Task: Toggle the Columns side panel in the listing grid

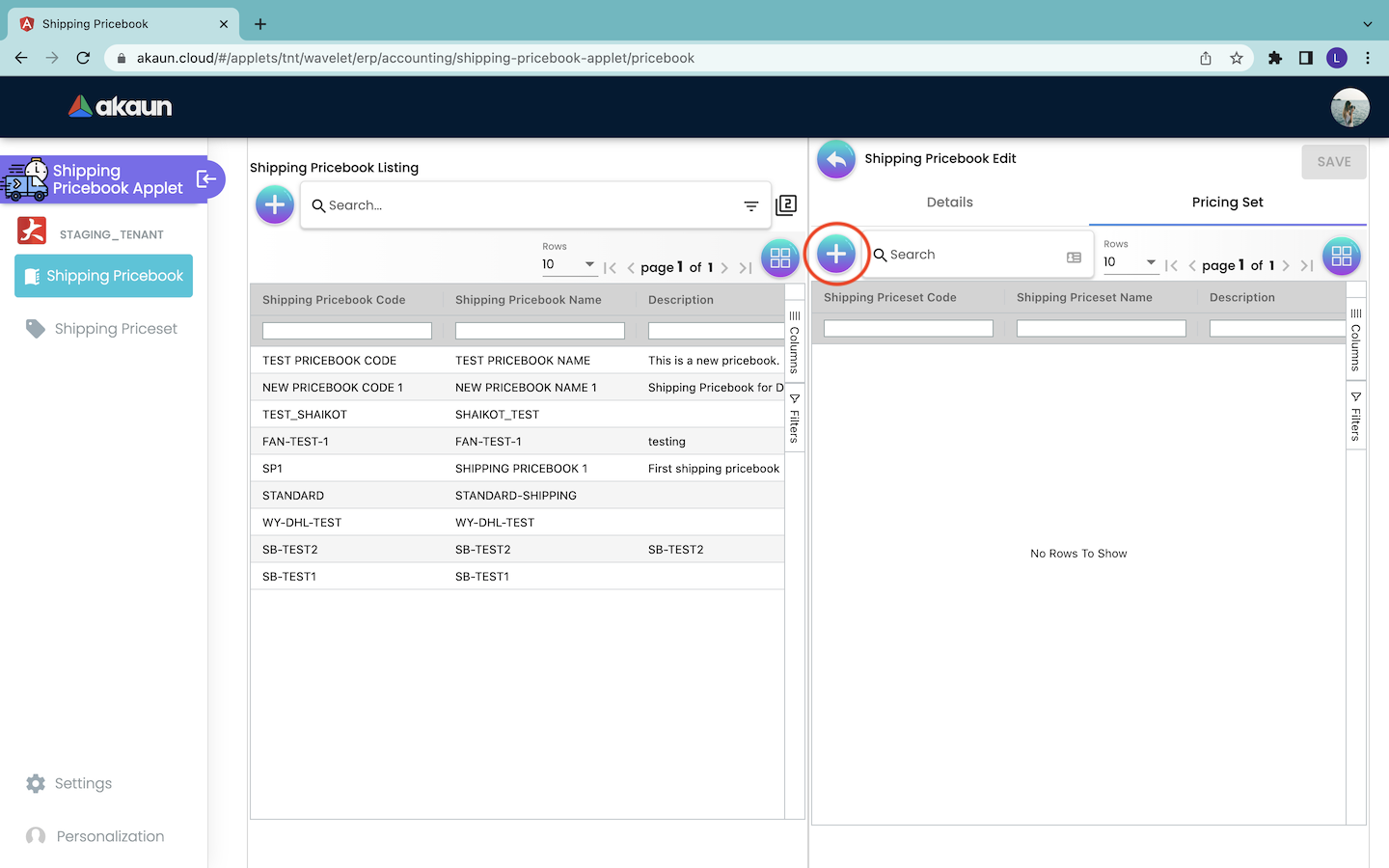Action: pyautogui.click(x=795, y=342)
